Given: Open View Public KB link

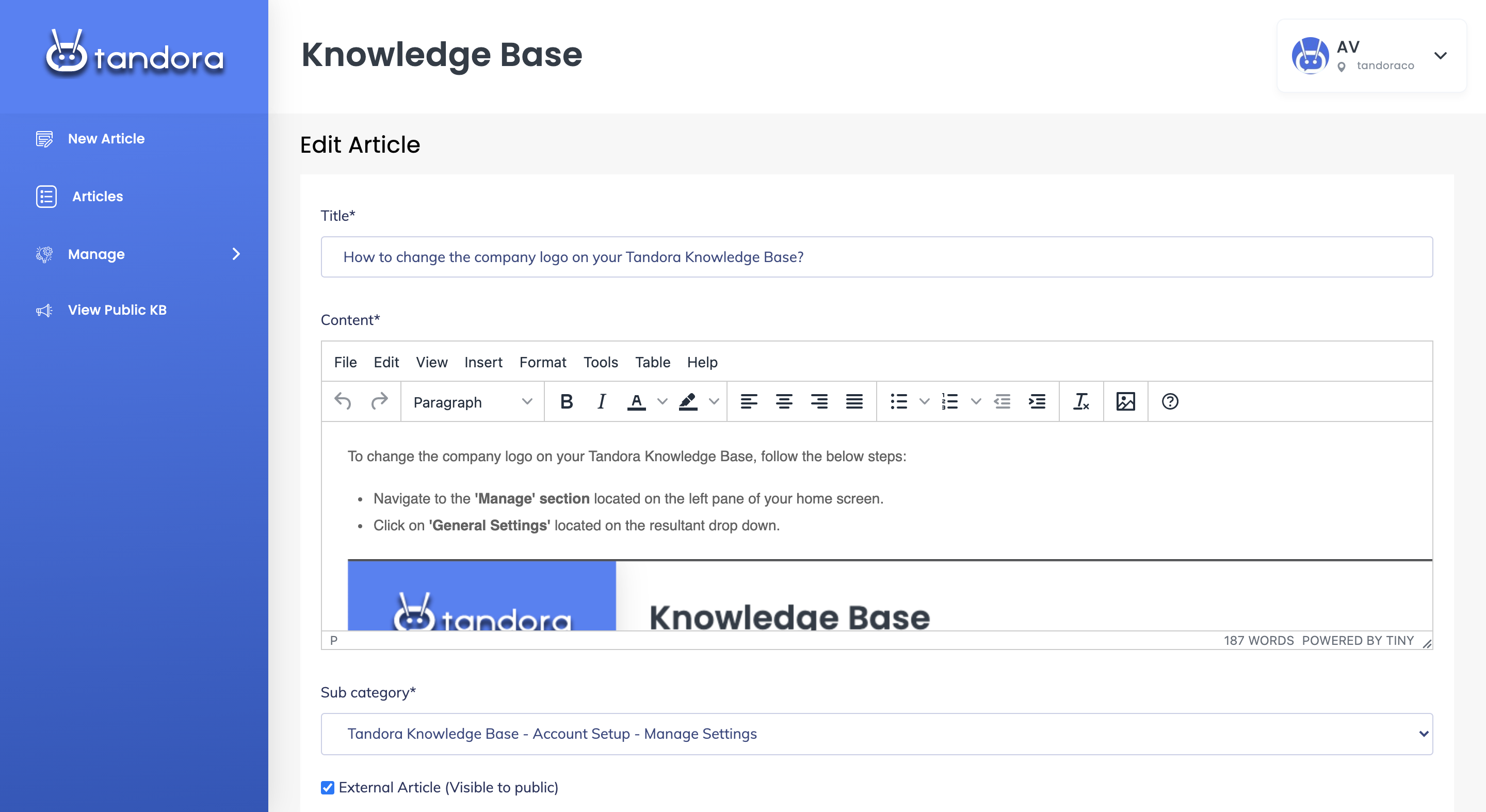Looking at the screenshot, I should (x=117, y=310).
